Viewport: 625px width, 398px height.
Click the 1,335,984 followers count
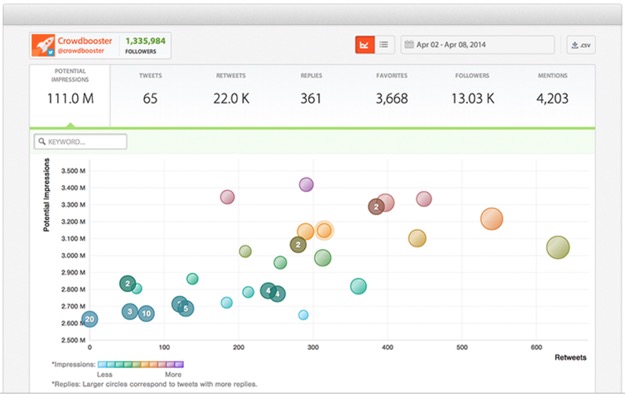click(x=145, y=41)
